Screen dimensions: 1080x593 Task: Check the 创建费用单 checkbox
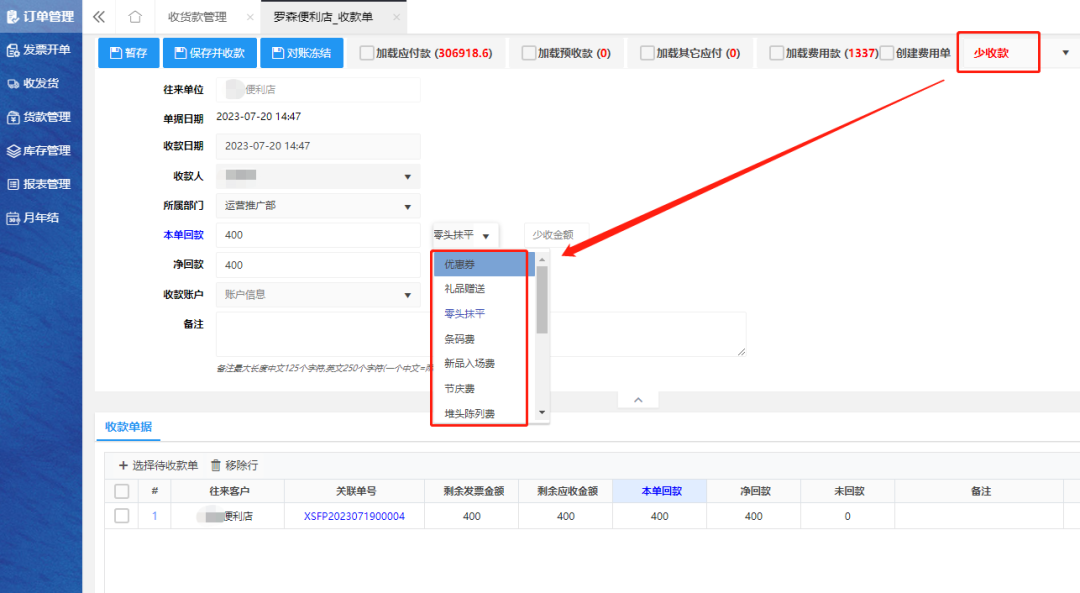tap(886, 53)
